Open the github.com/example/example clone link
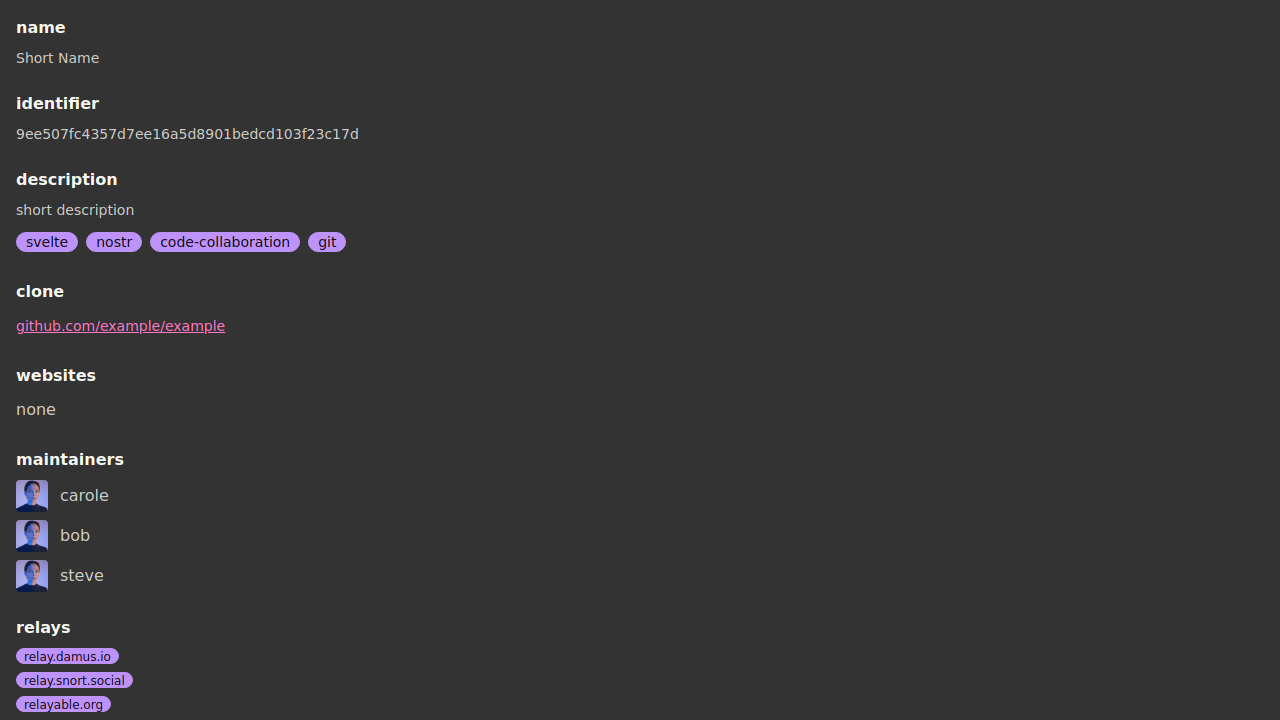This screenshot has height=720, width=1280. pos(120,326)
